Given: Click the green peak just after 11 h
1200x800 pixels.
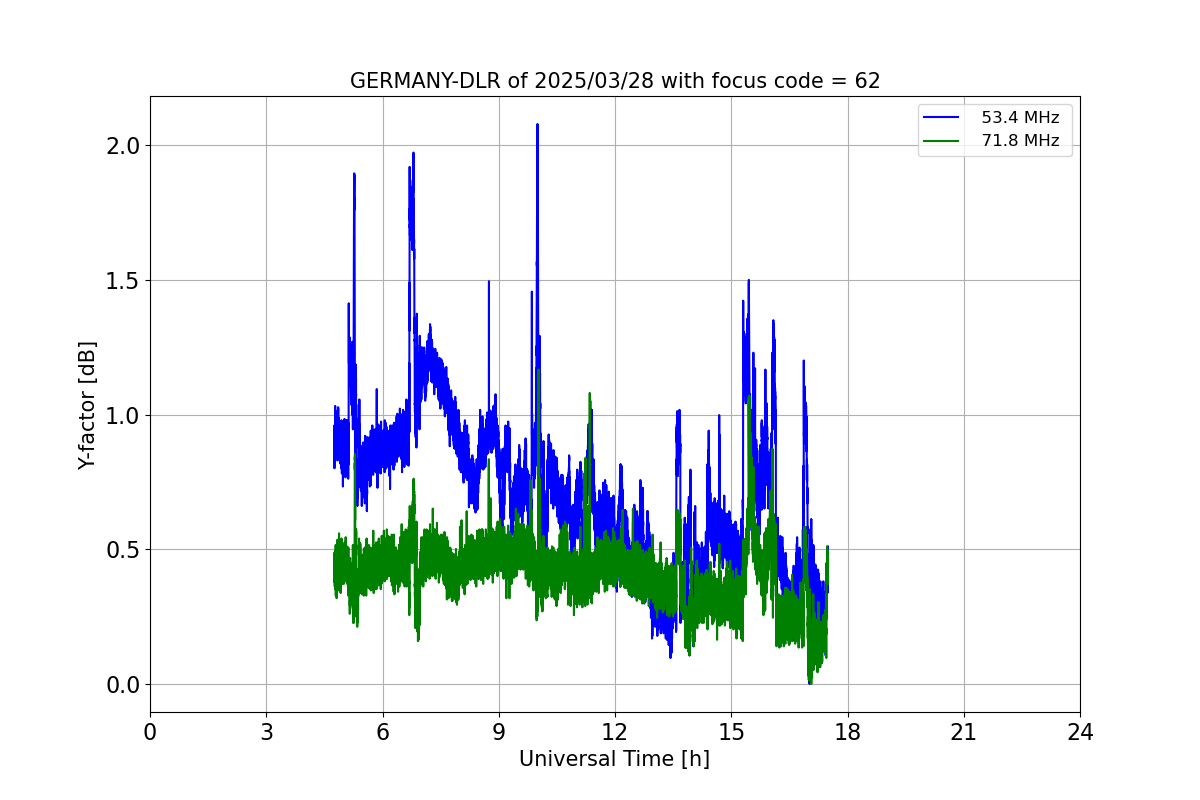Looking at the screenshot, I should coord(590,394).
